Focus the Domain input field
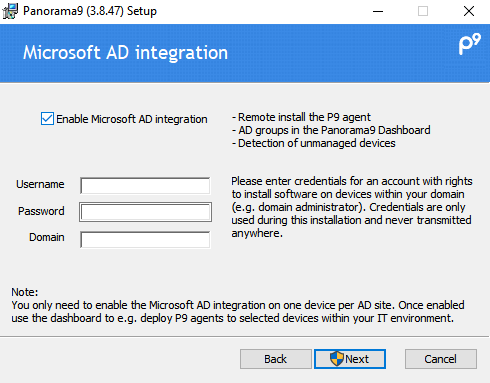 tap(145, 240)
